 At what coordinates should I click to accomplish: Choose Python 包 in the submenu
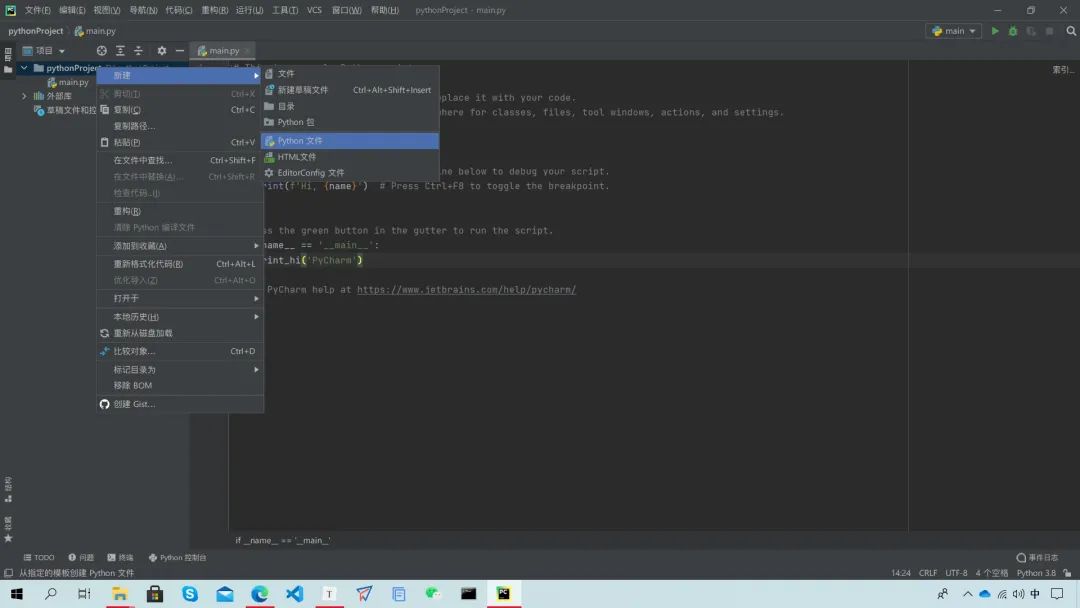(350, 123)
